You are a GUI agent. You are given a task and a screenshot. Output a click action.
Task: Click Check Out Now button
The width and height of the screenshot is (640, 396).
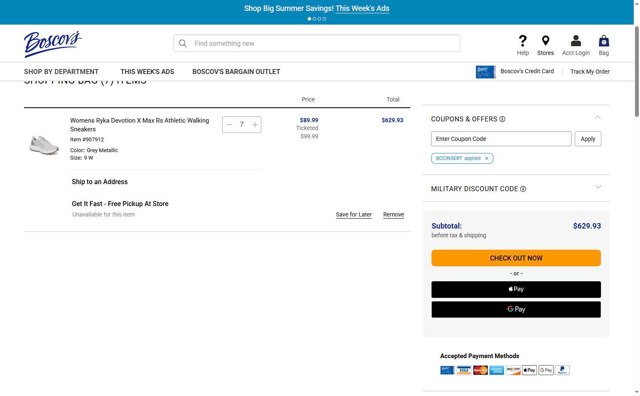click(x=516, y=258)
